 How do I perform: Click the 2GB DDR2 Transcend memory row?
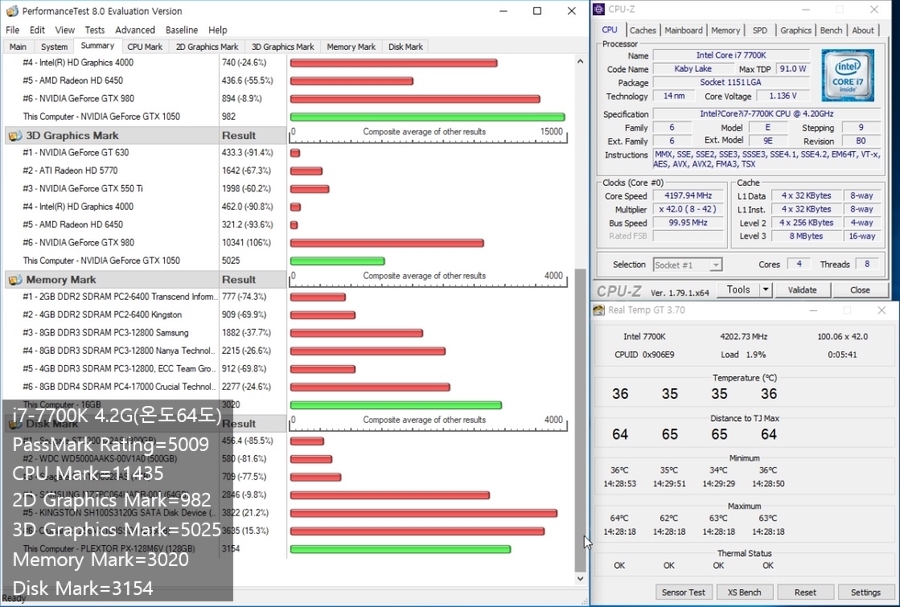tap(145, 297)
